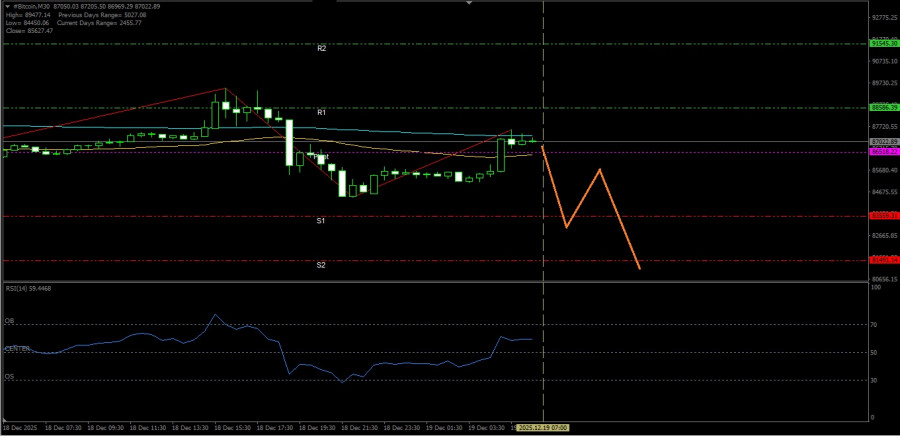Click the gray current price 87022.89 tag
The image size is (900, 436).
click(883, 142)
